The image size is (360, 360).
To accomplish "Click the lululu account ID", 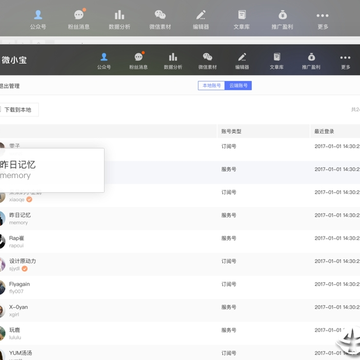I will 15,337.
